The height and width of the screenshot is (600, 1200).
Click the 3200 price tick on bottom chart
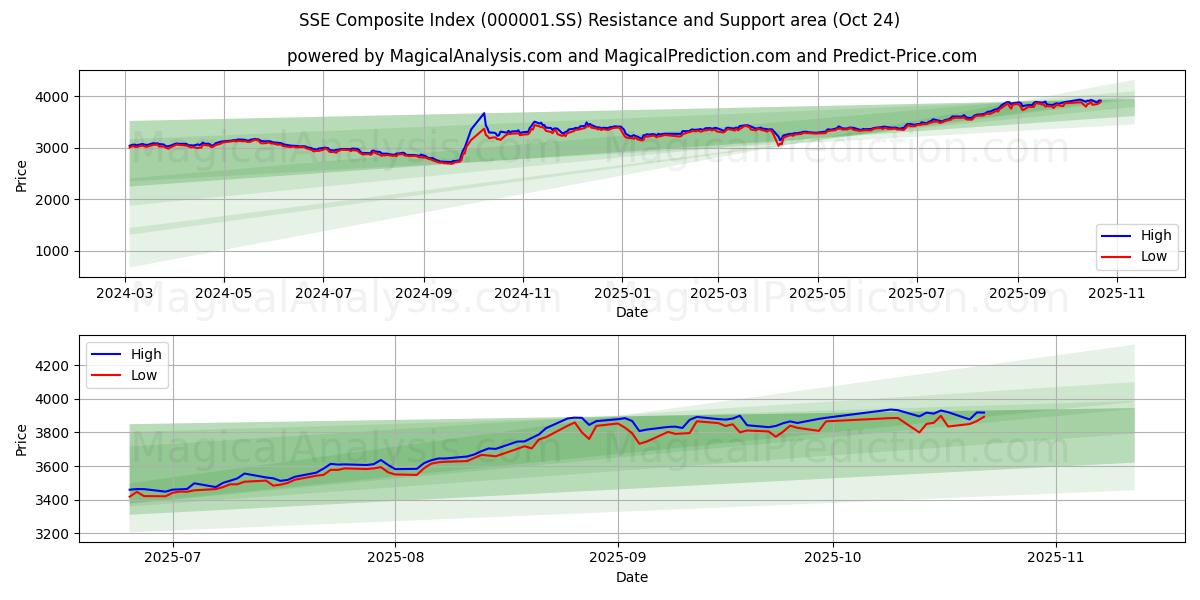52,534
